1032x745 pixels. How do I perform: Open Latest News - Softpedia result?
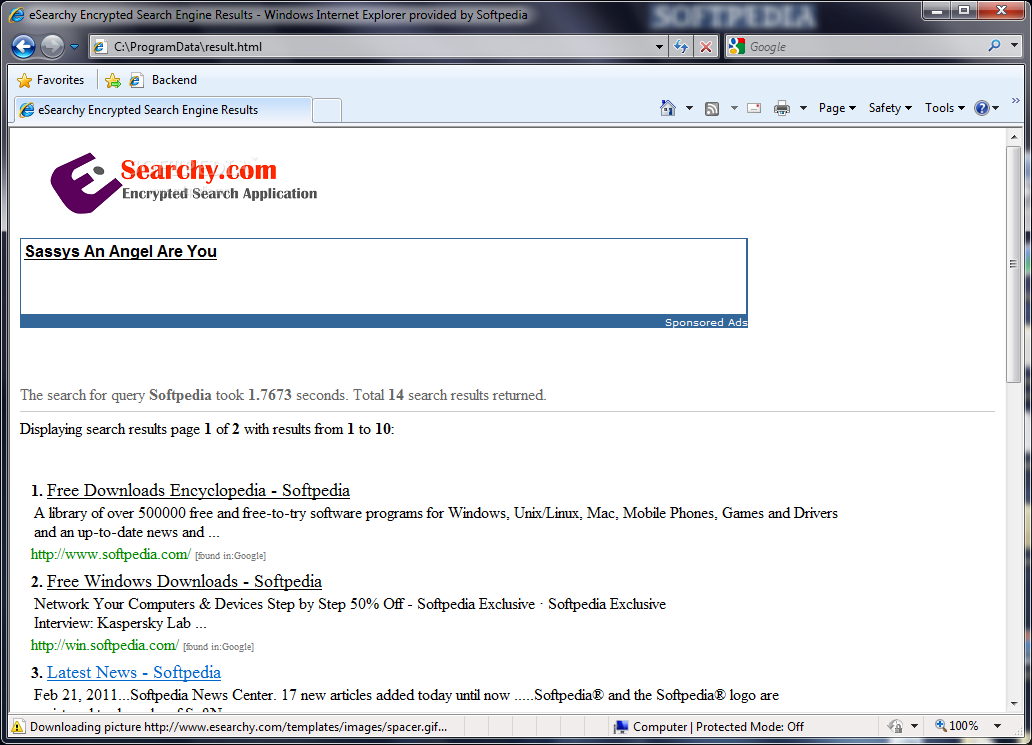[134, 673]
